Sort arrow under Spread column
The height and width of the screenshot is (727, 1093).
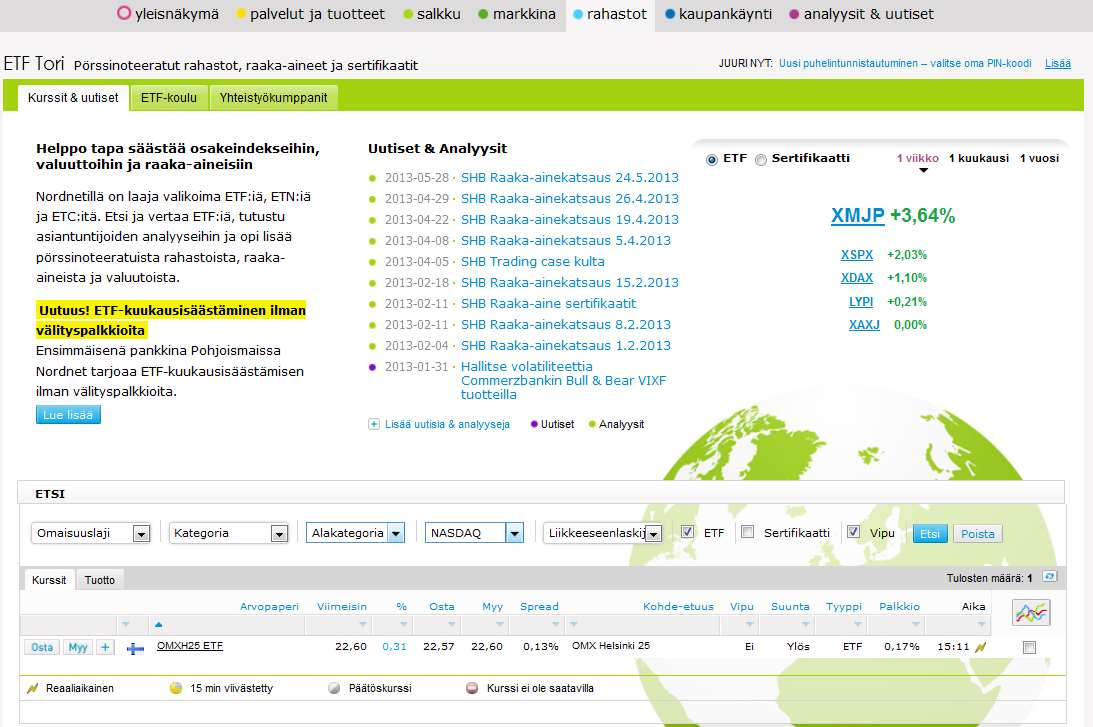pyautogui.click(x=556, y=625)
